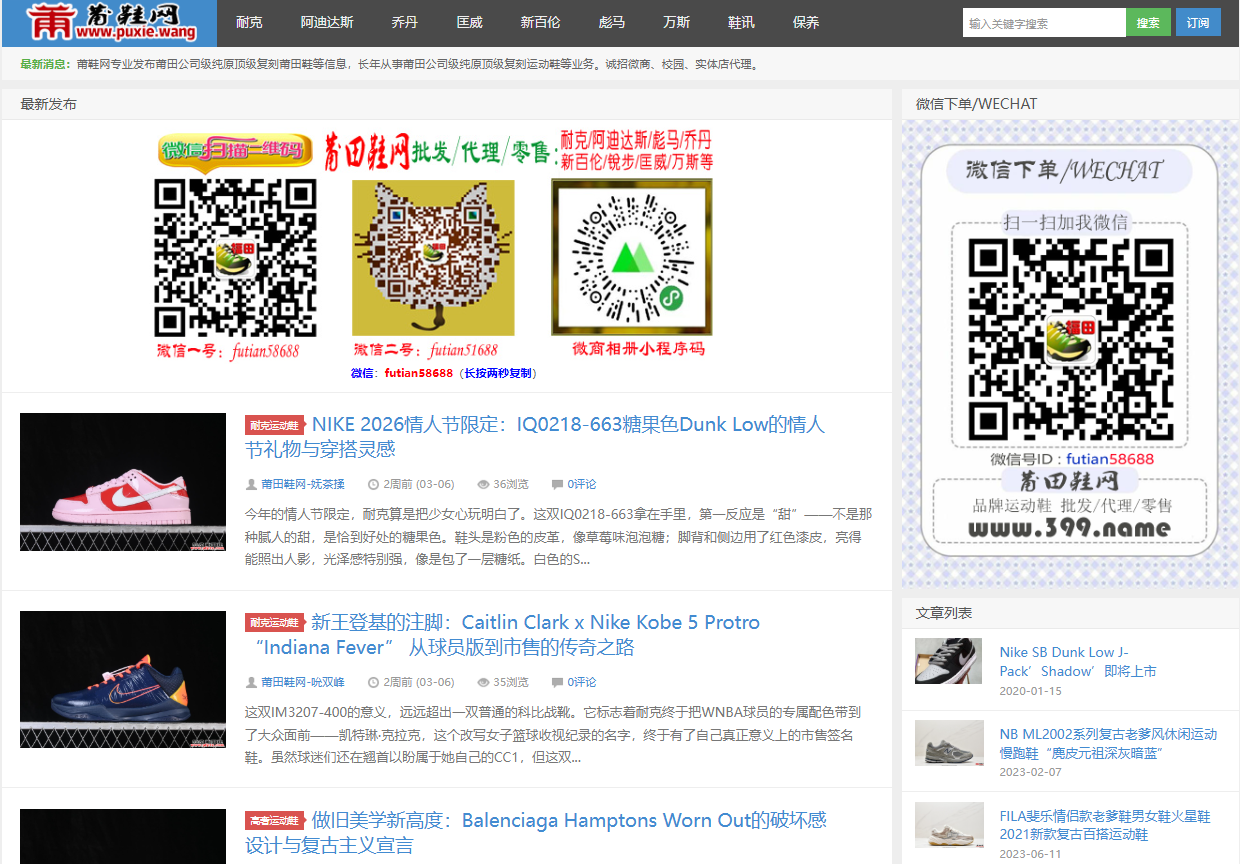The height and width of the screenshot is (864, 1240).
Task: Click the 高奢运动鞋 category tag
Action: (274, 821)
